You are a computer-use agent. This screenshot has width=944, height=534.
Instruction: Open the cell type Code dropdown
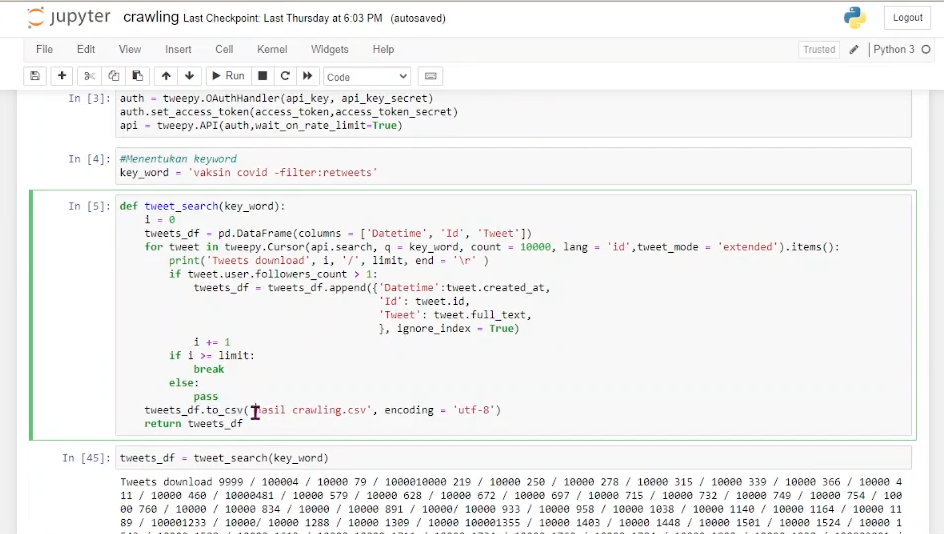(x=367, y=76)
